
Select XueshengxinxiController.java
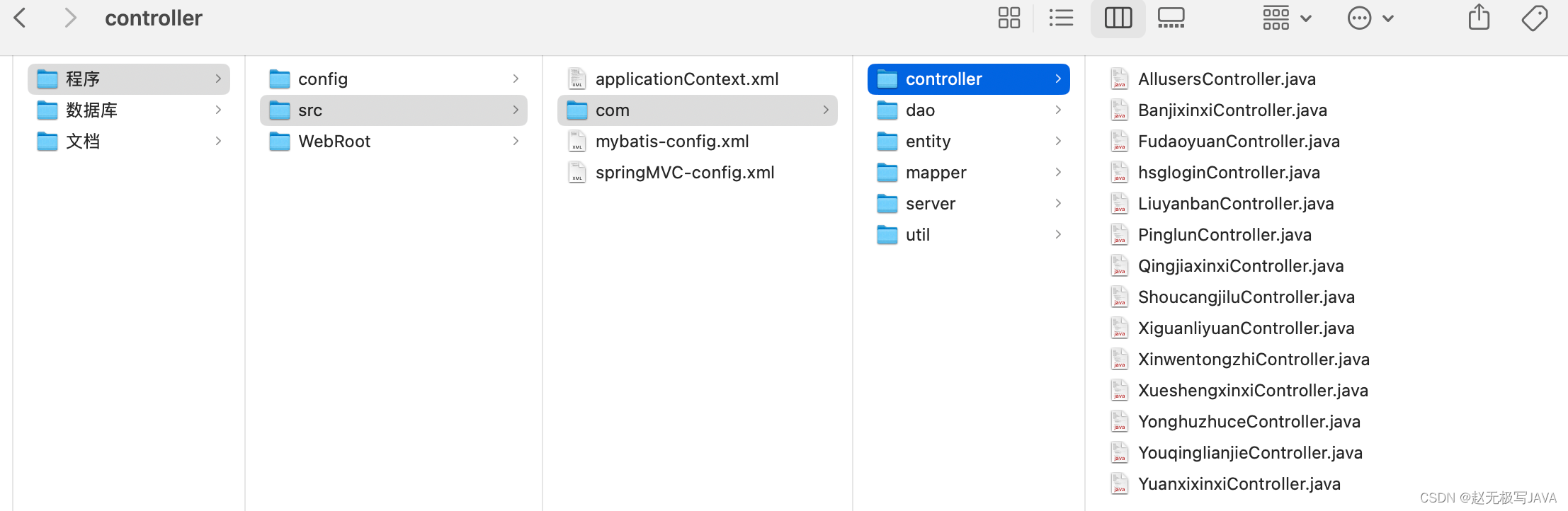point(1253,390)
